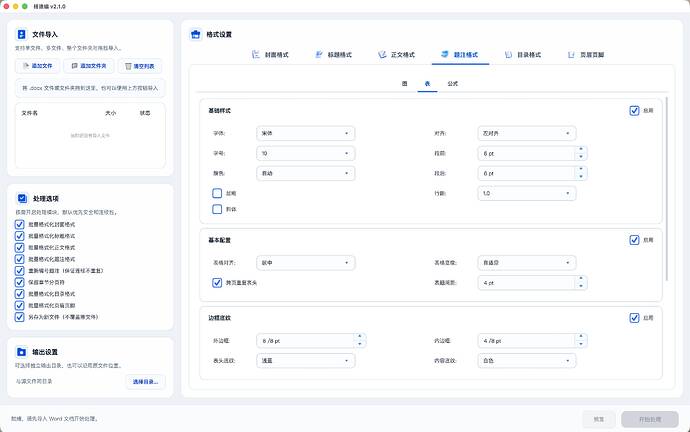Image resolution: width=690 pixels, height=432 pixels.
Task: Click the 开始处理 button
Action: point(650,419)
